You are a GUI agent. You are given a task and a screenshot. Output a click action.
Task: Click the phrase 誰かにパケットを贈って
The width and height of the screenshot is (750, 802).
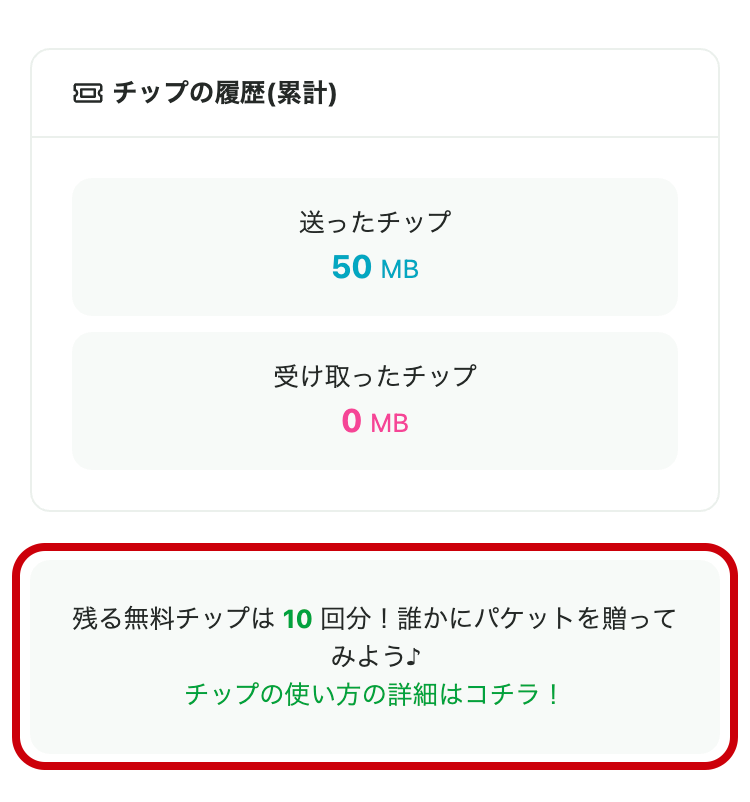[x=537, y=618]
